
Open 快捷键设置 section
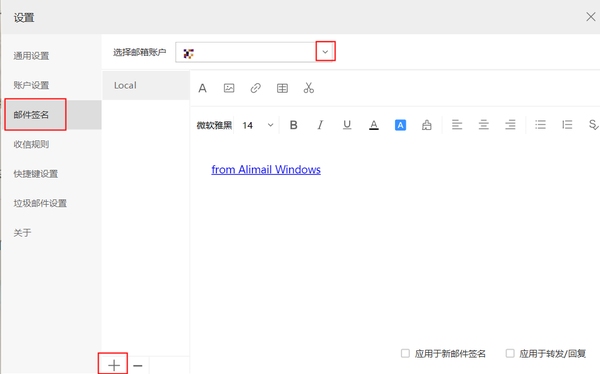36,174
